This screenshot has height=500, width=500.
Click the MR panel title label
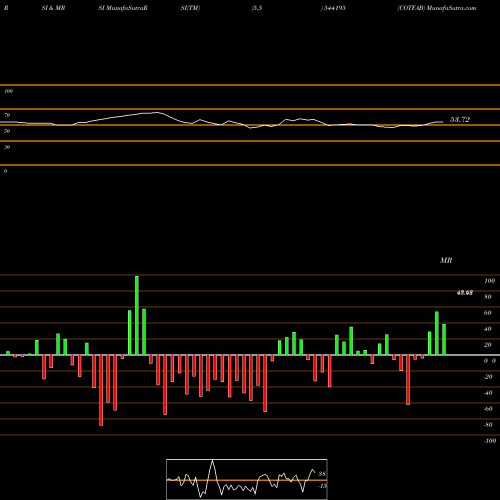coord(446,260)
